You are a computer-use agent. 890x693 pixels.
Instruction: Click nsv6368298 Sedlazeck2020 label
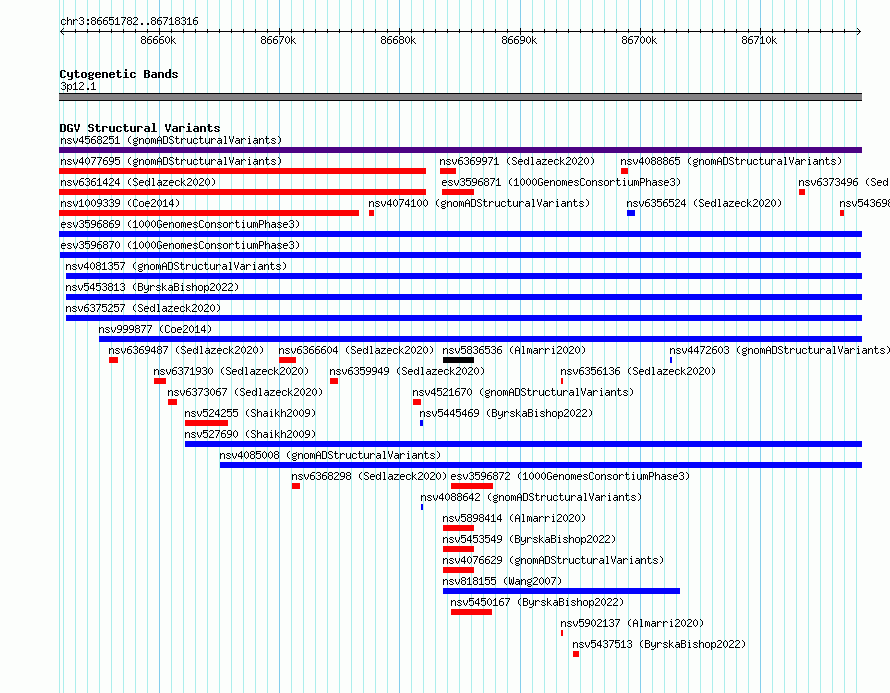pos(369,476)
